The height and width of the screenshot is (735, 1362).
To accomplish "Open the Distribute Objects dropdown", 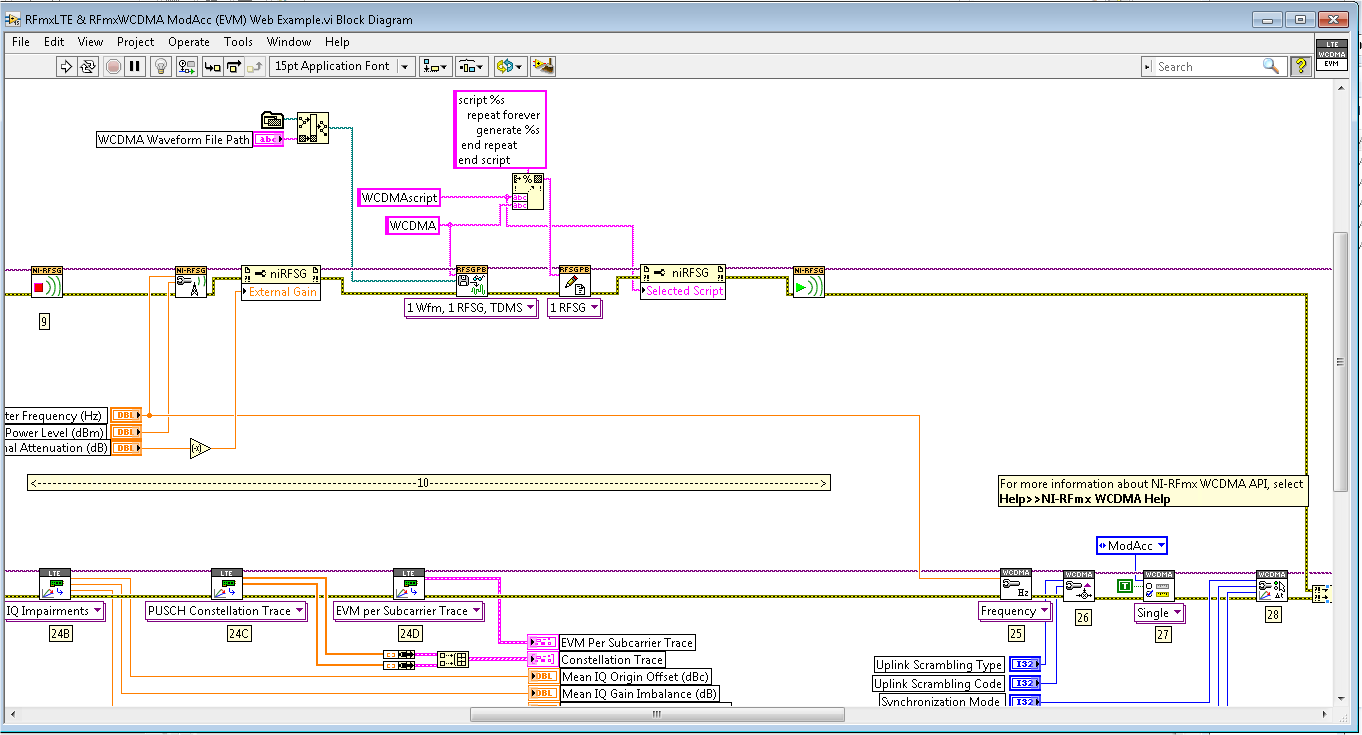I will click(472, 66).
